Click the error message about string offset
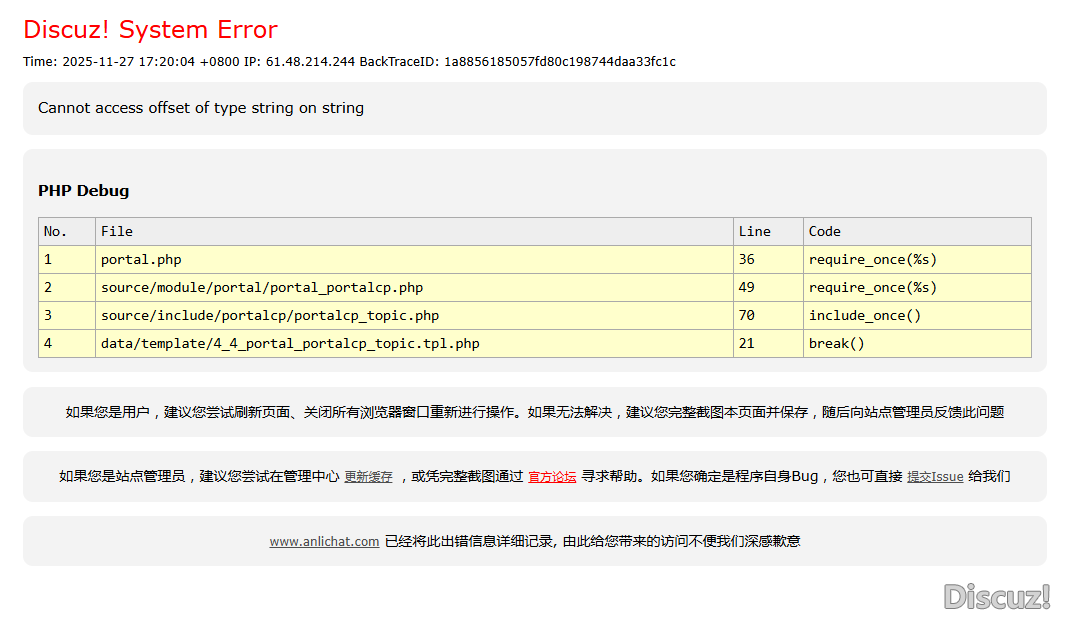This screenshot has width=1067, height=621. coord(201,108)
